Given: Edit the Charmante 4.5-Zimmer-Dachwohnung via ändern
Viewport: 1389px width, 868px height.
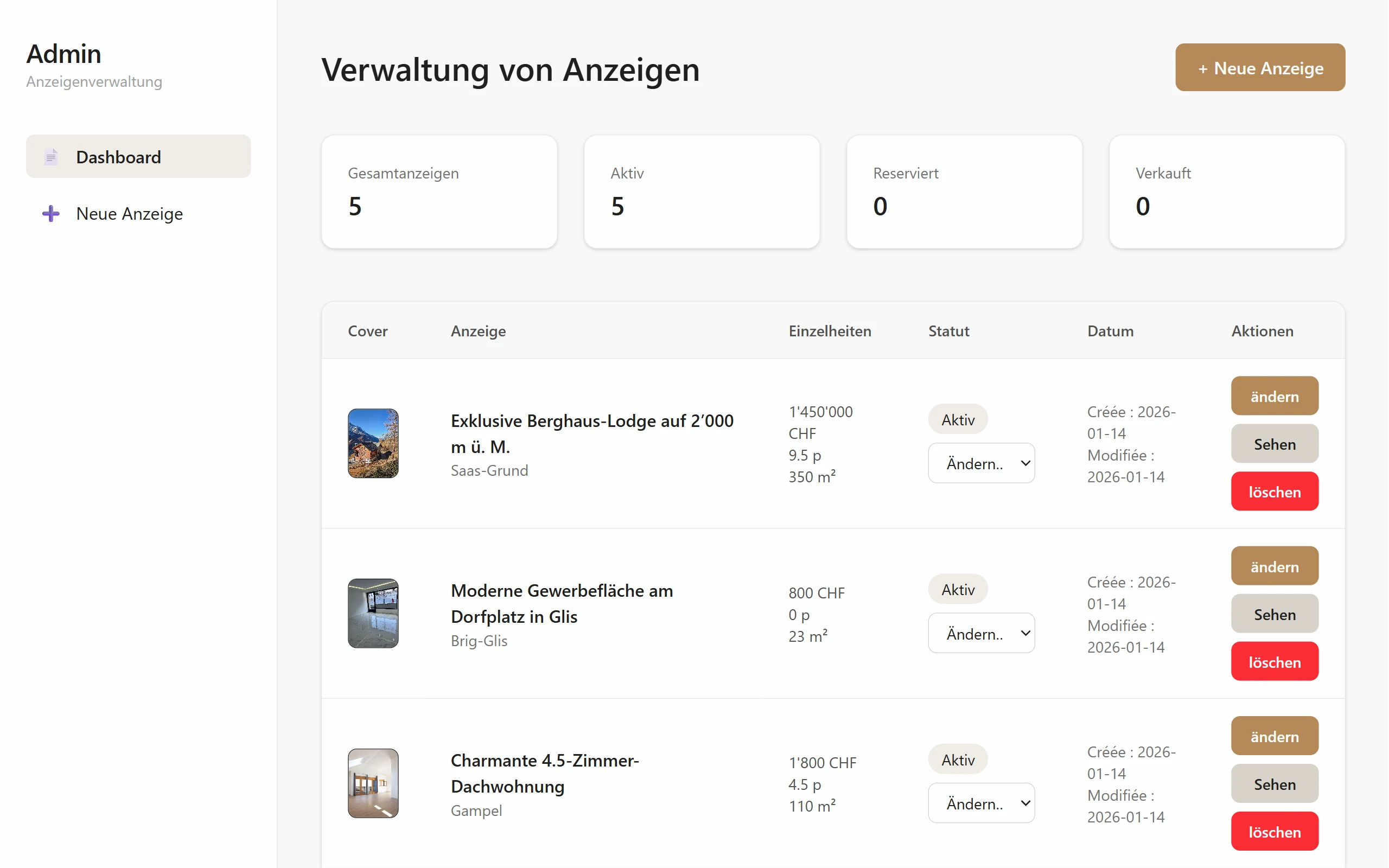Looking at the screenshot, I should [1274, 736].
